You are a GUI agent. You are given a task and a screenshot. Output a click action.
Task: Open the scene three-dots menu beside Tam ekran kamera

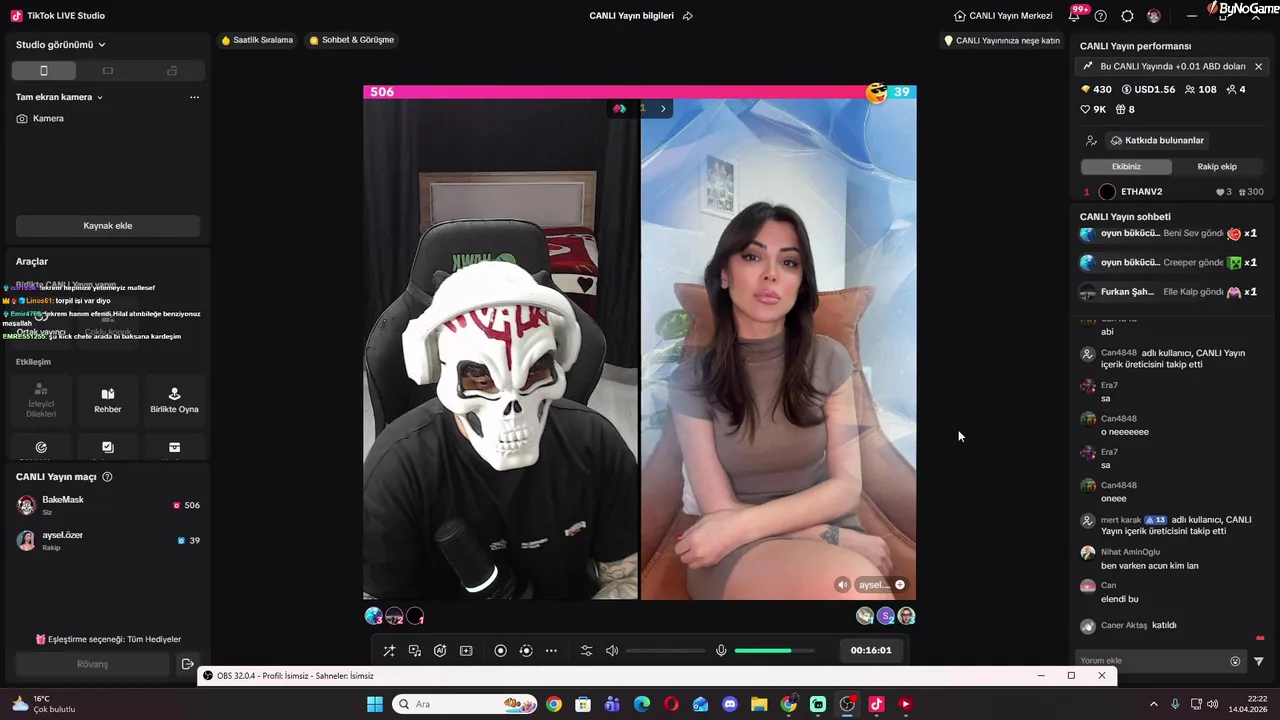click(194, 97)
